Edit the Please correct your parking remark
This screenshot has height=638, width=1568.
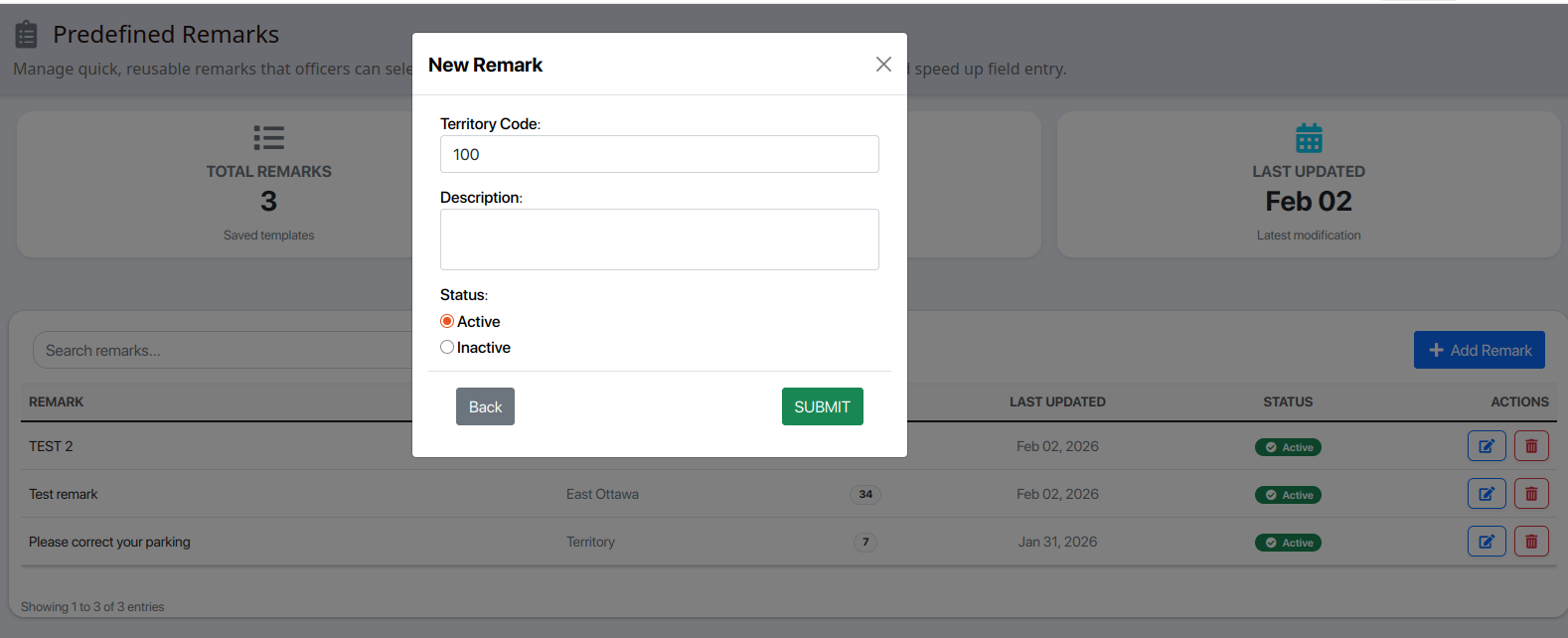[x=1487, y=542]
